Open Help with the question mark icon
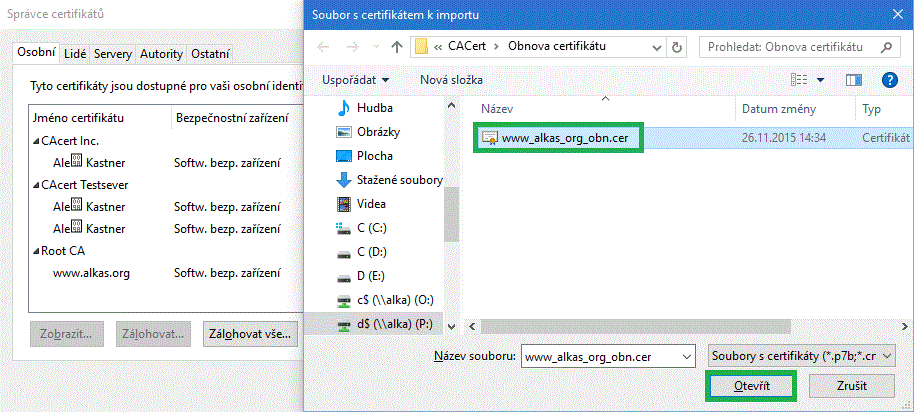Viewport: 914px width, 412px height. [888, 79]
